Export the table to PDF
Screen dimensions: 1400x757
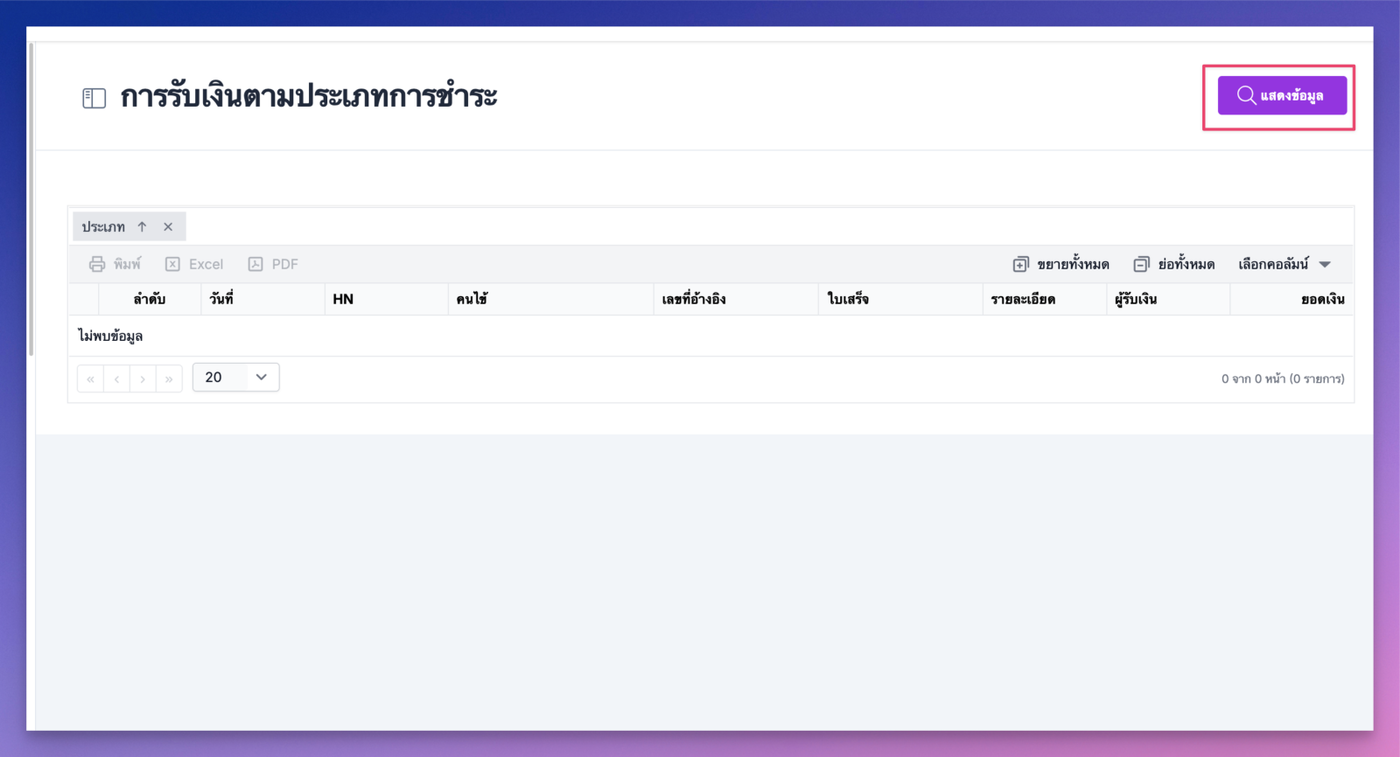pyautogui.click(x=273, y=264)
